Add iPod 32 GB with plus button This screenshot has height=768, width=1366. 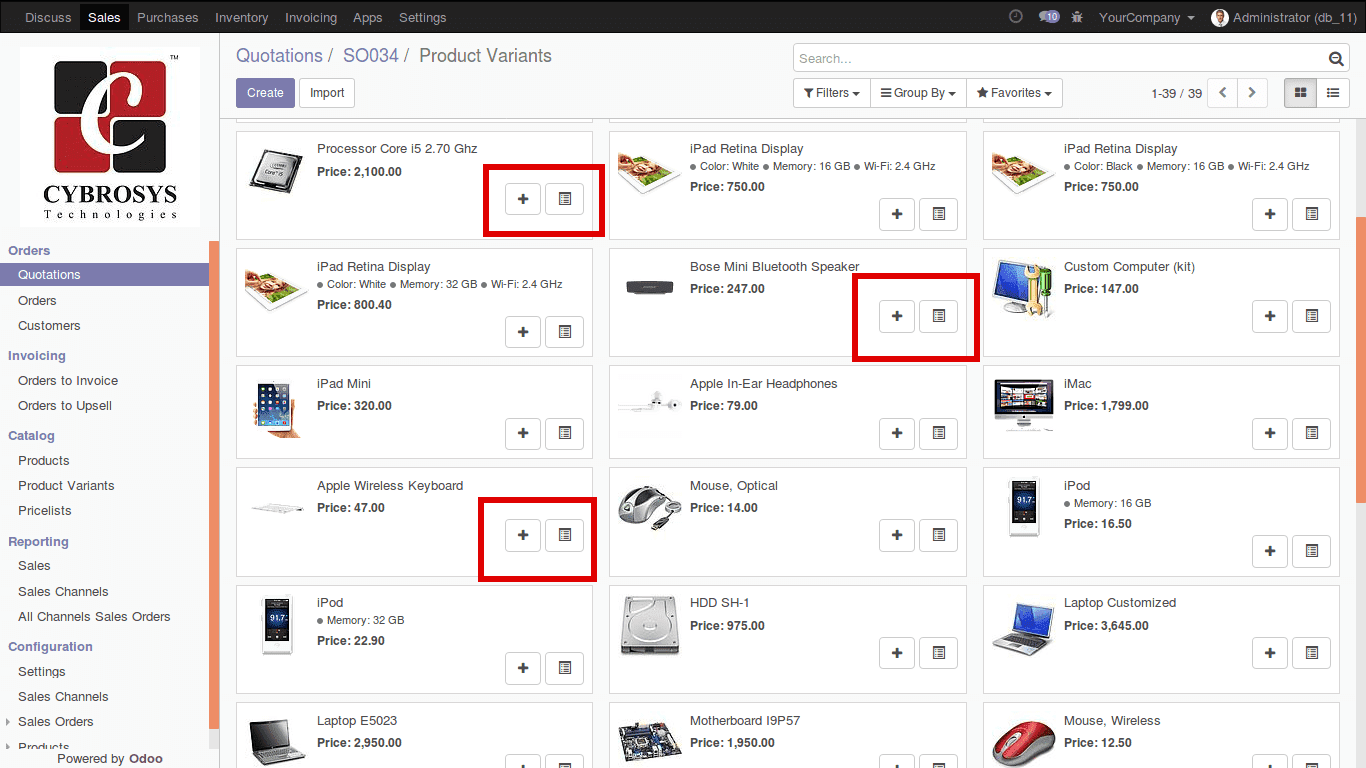pyautogui.click(x=523, y=668)
